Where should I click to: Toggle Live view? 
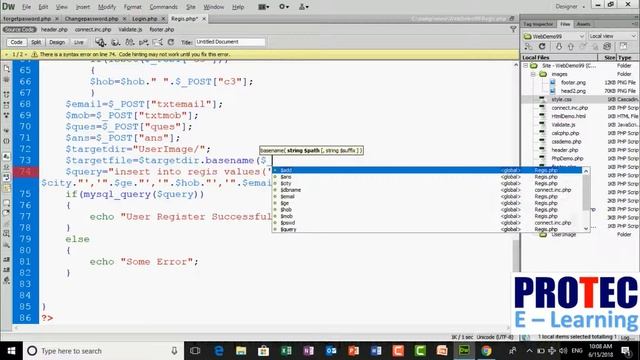click(78, 42)
